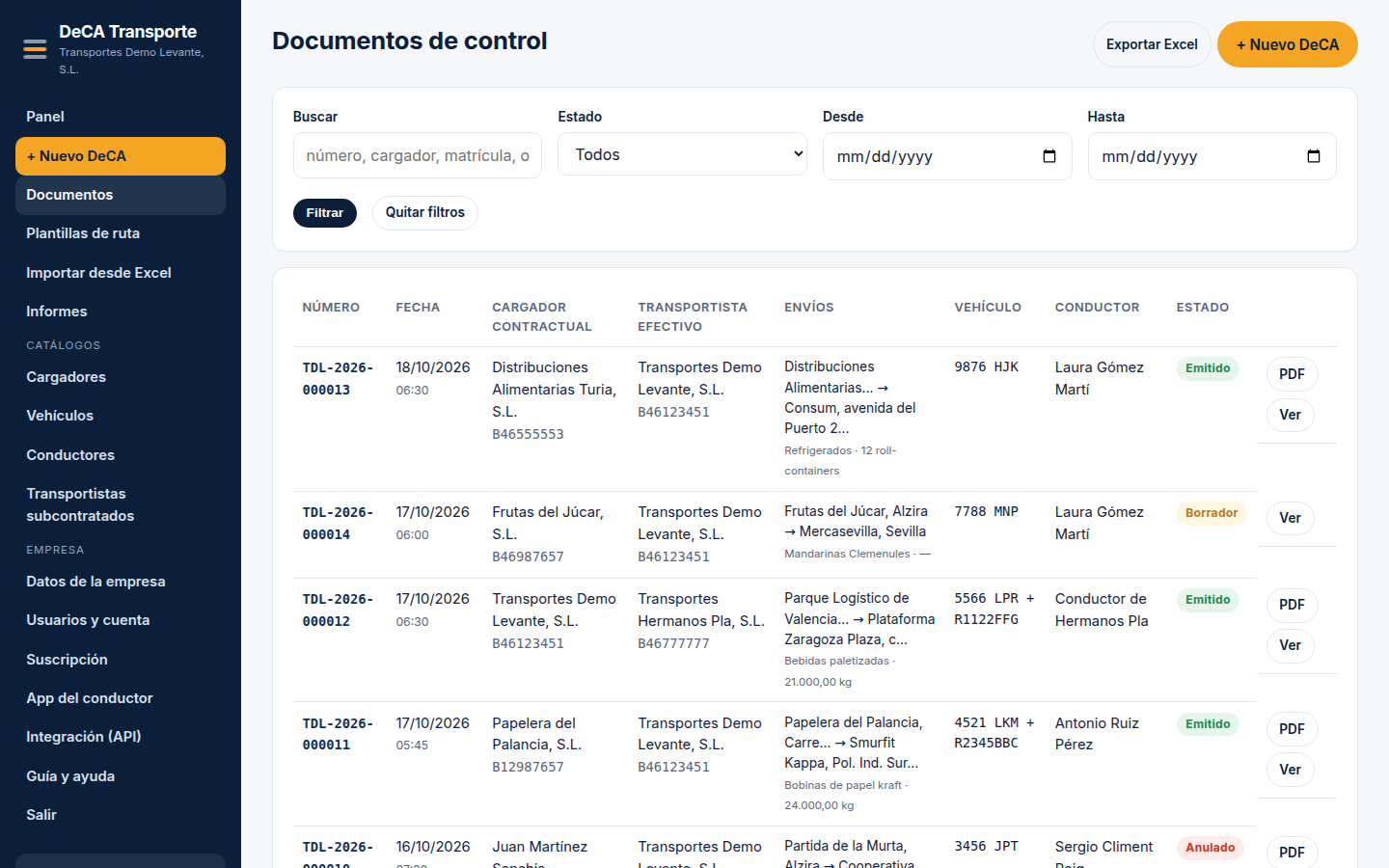
Task: Open calendar picker in Desde field
Action: (1049, 156)
